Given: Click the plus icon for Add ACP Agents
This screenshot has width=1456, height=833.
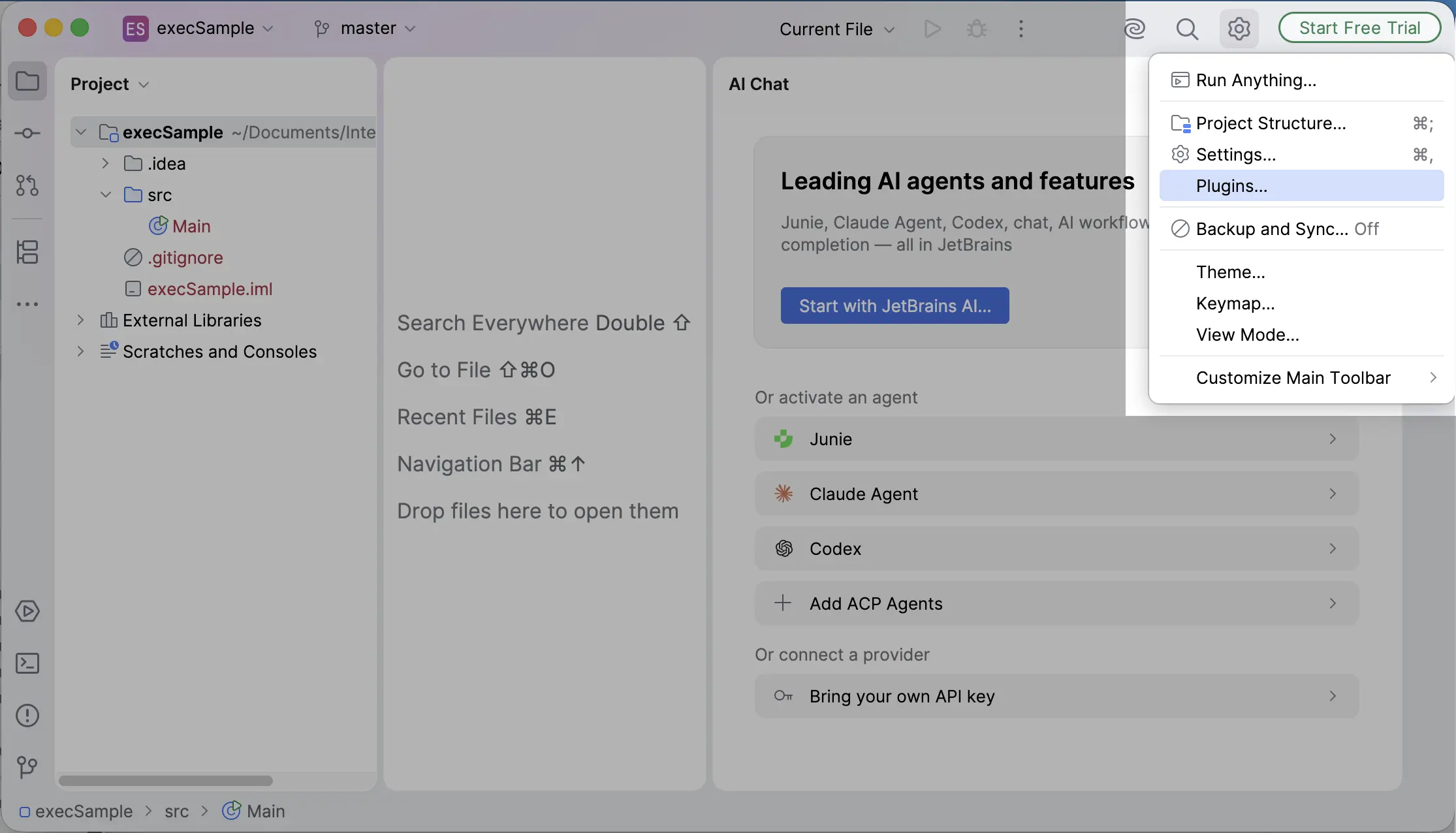Looking at the screenshot, I should (783, 603).
